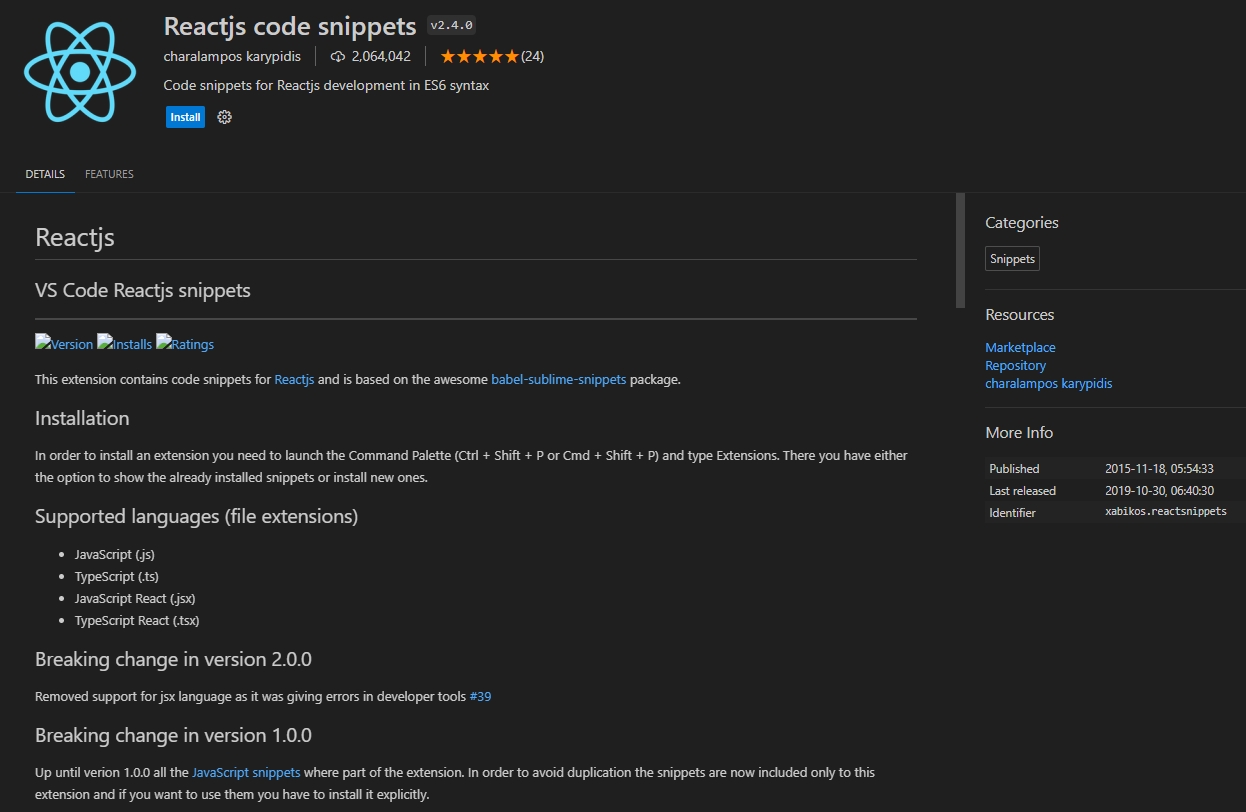
Task: Click the v2.4.0 version badge
Action: click(x=451, y=26)
